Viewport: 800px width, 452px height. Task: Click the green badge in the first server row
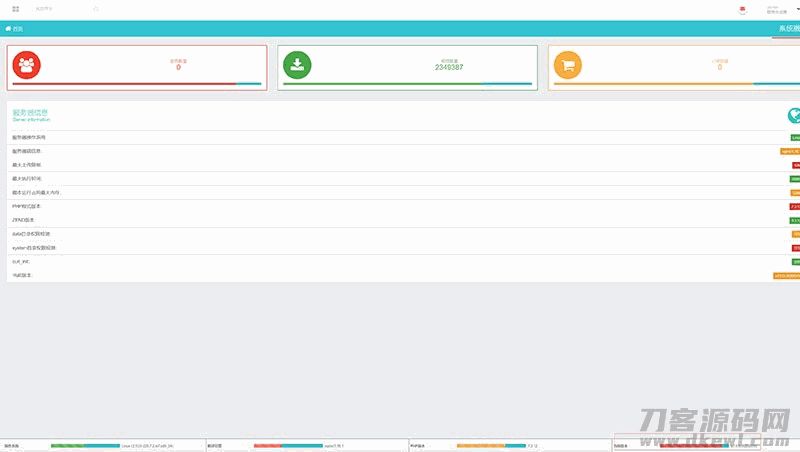[795, 137]
